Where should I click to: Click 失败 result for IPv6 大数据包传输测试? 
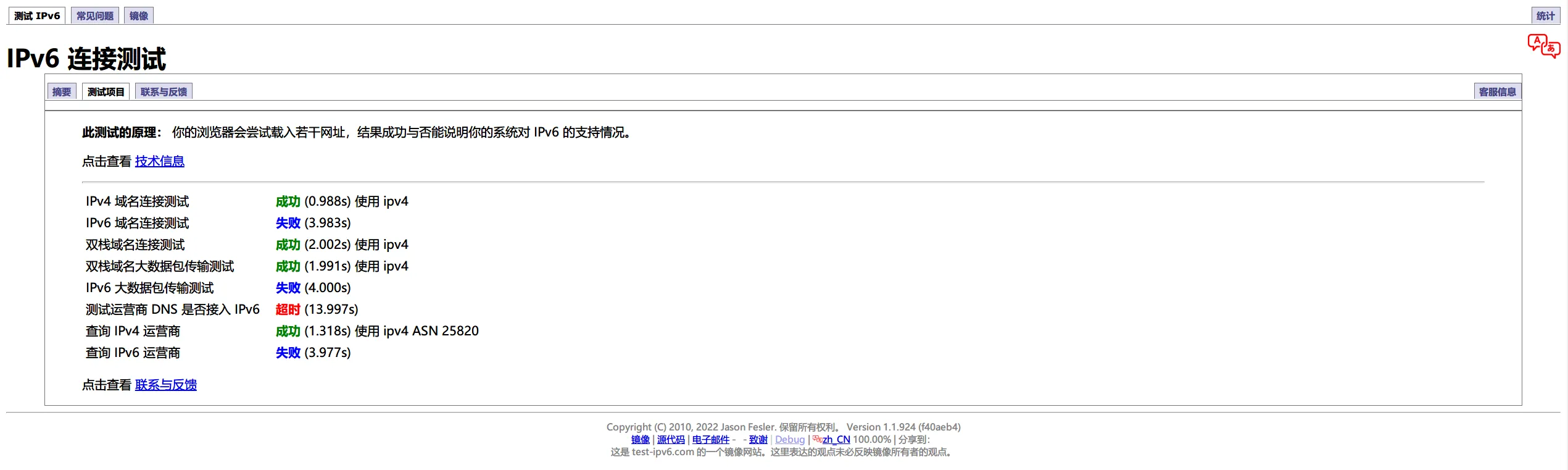click(x=288, y=288)
